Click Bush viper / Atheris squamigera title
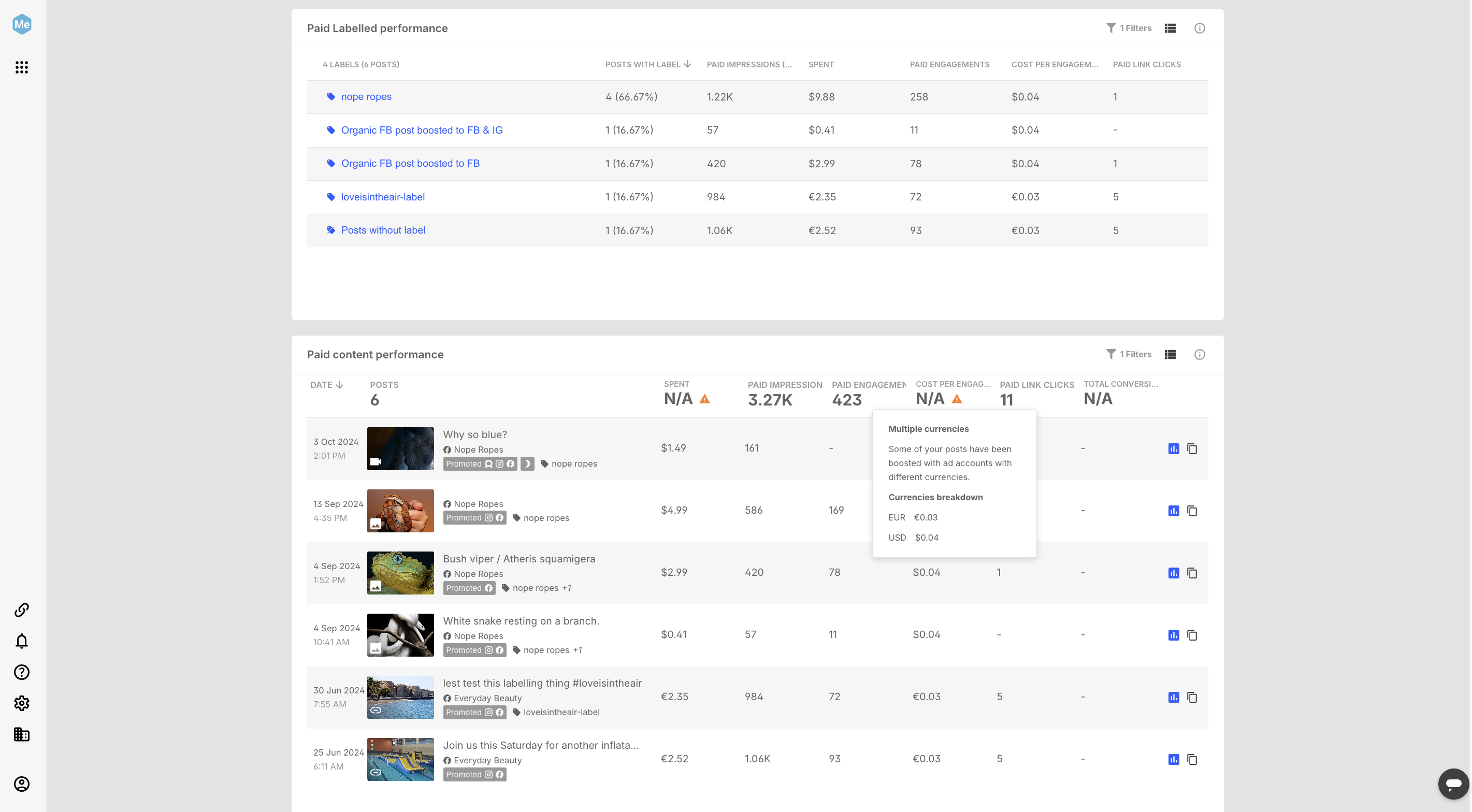This screenshot has height=812, width=1472. coord(519,559)
